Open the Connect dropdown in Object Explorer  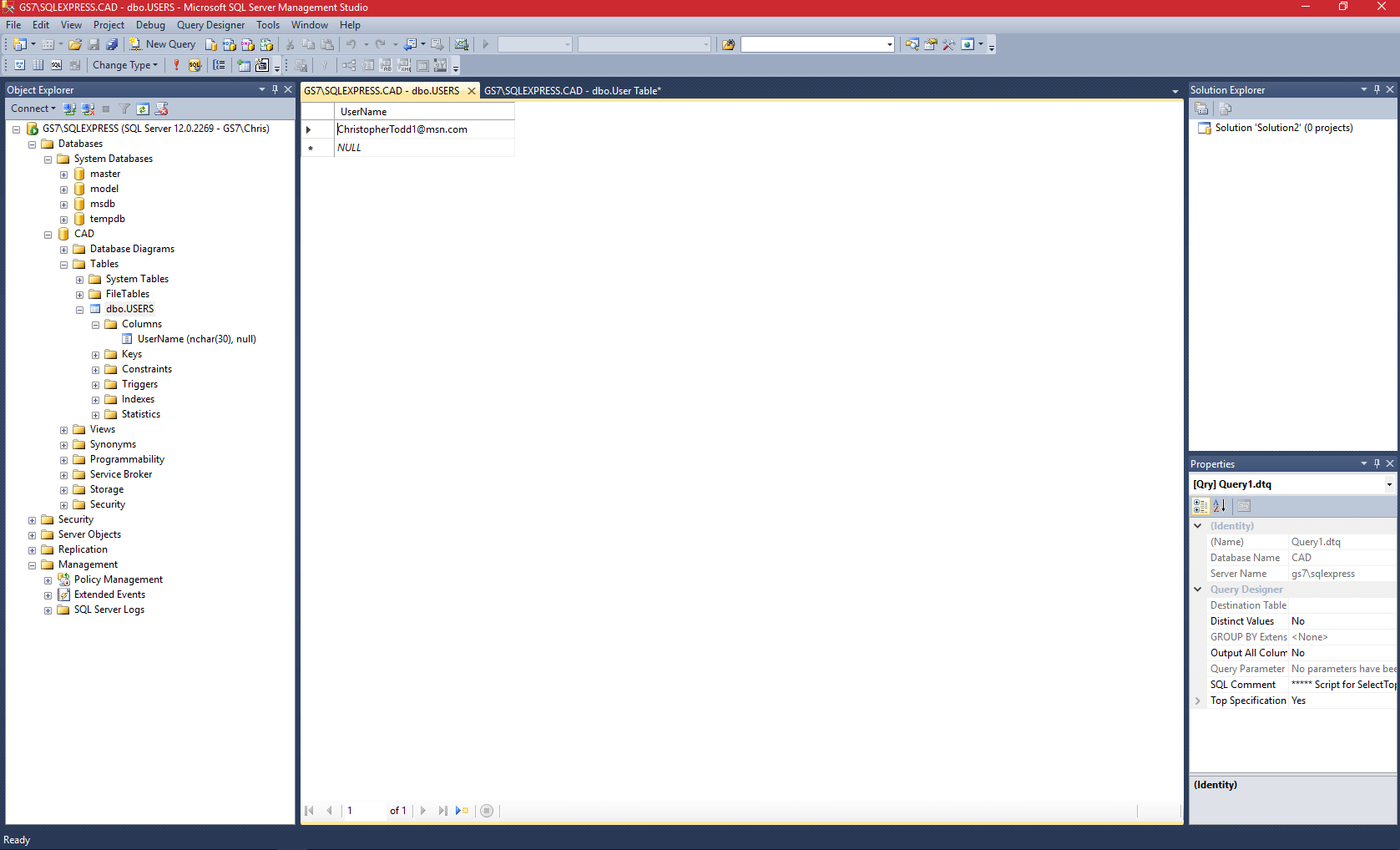click(x=33, y=109)
